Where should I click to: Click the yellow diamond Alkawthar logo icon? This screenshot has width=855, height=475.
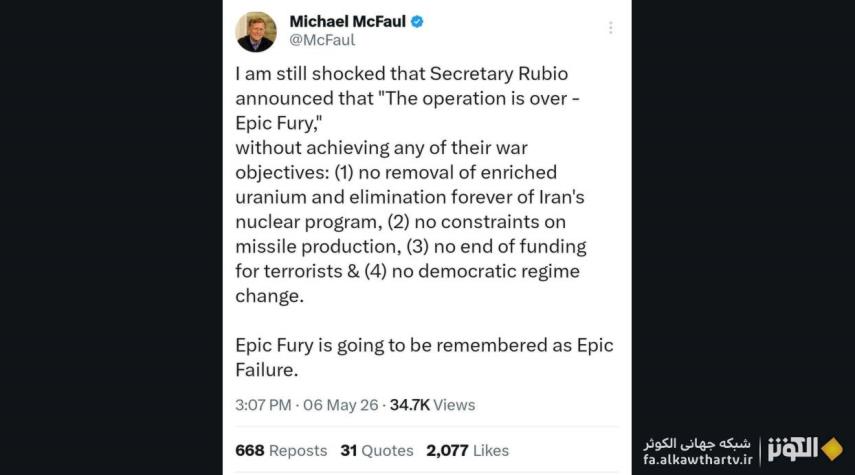click(832, 449)
